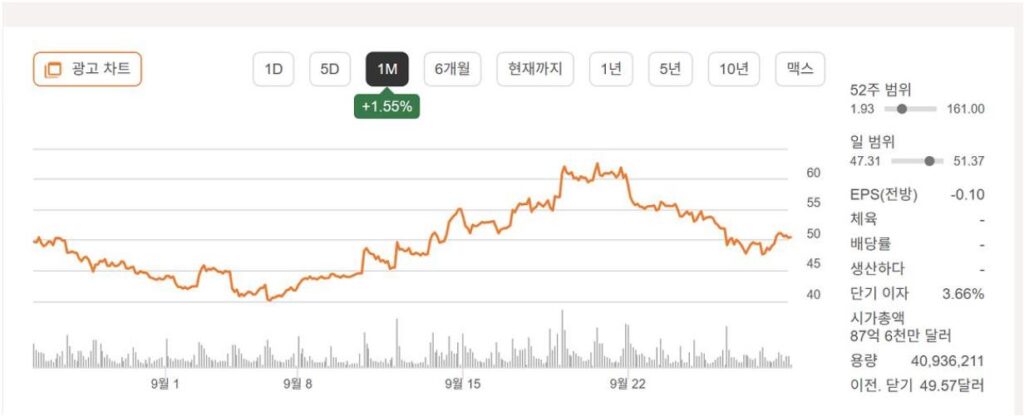This screenshot has width=1024, height=416.
Task: Click the 일 범위 slider handle
Action: coord(931,161)
